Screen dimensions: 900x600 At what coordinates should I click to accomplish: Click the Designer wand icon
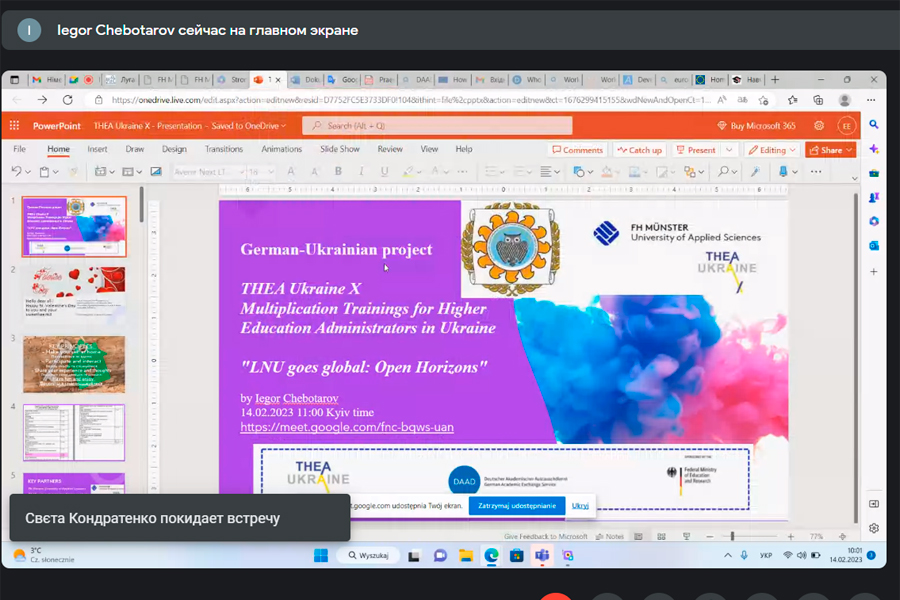pyautogui.click(x=755, y=171)
